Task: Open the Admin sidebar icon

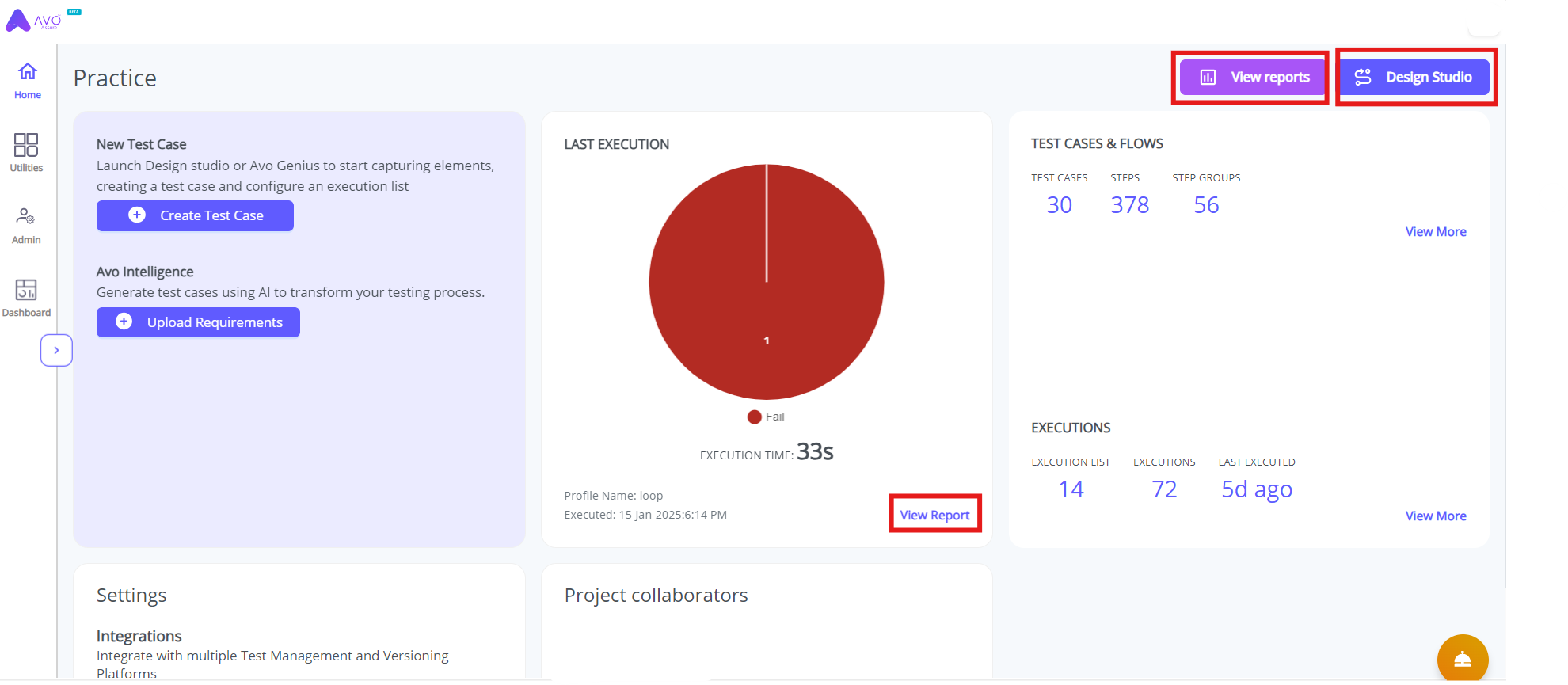Action: [x=26, y=225]
